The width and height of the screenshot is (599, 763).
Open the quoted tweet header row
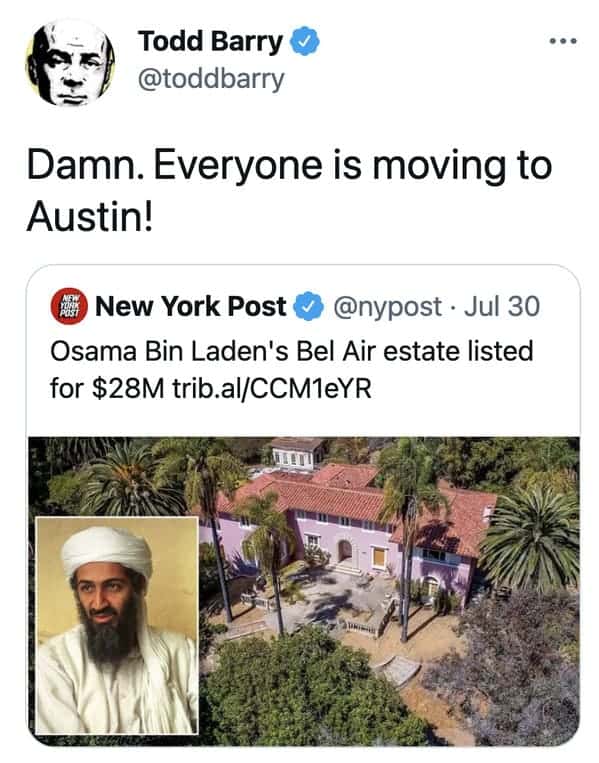tap(295, 307)
